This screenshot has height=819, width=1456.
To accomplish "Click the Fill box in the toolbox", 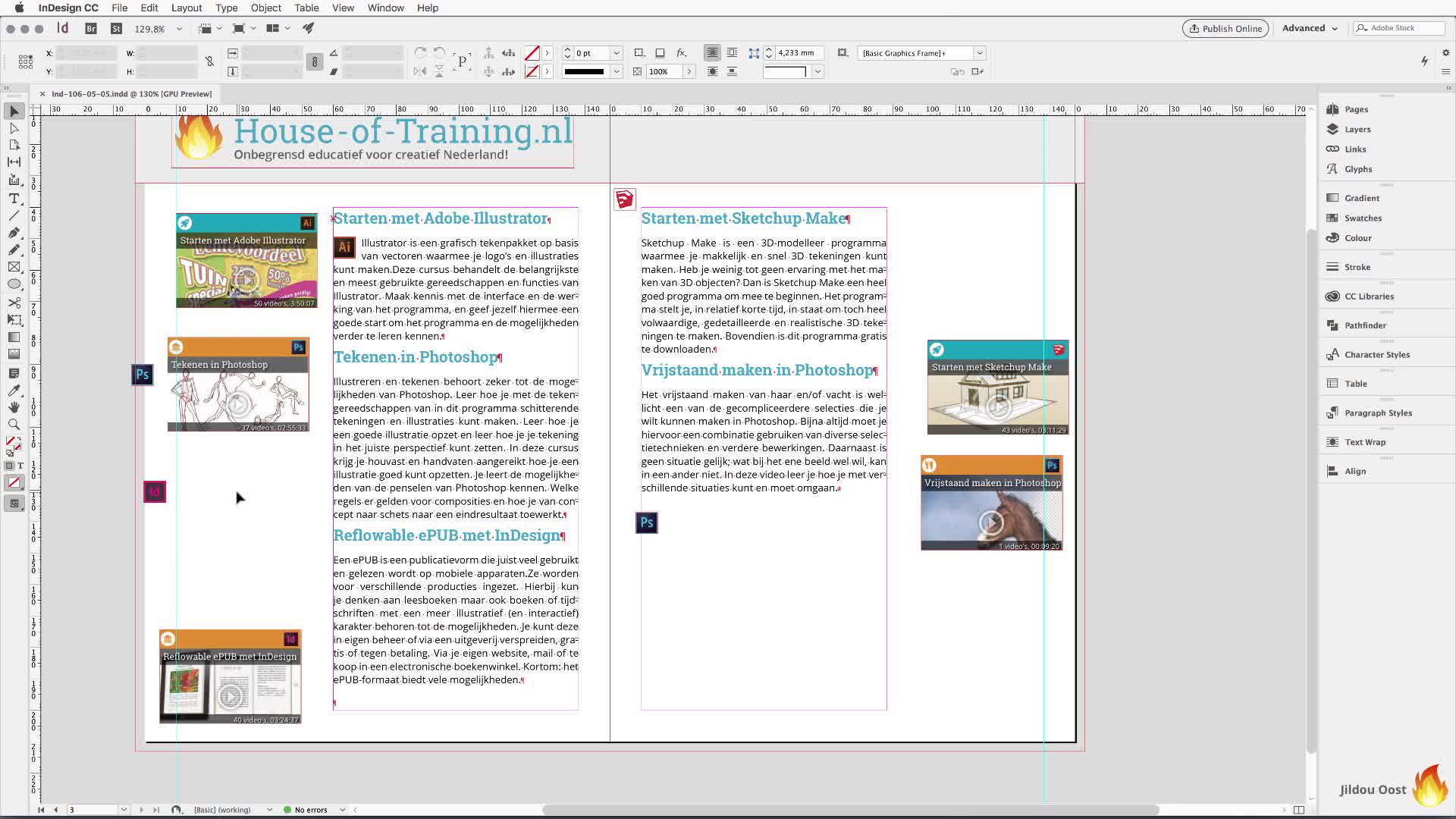I will 11,441.
